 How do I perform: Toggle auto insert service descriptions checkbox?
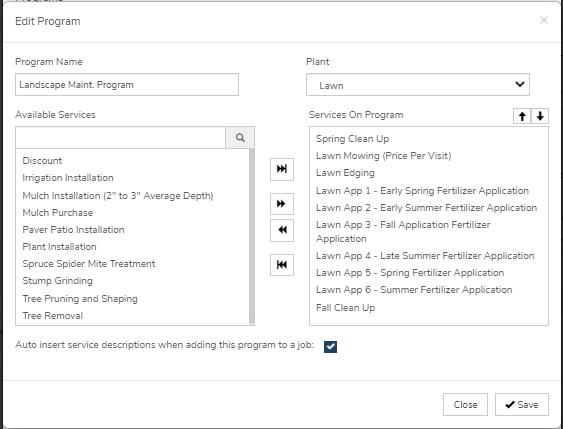(330, 347)
